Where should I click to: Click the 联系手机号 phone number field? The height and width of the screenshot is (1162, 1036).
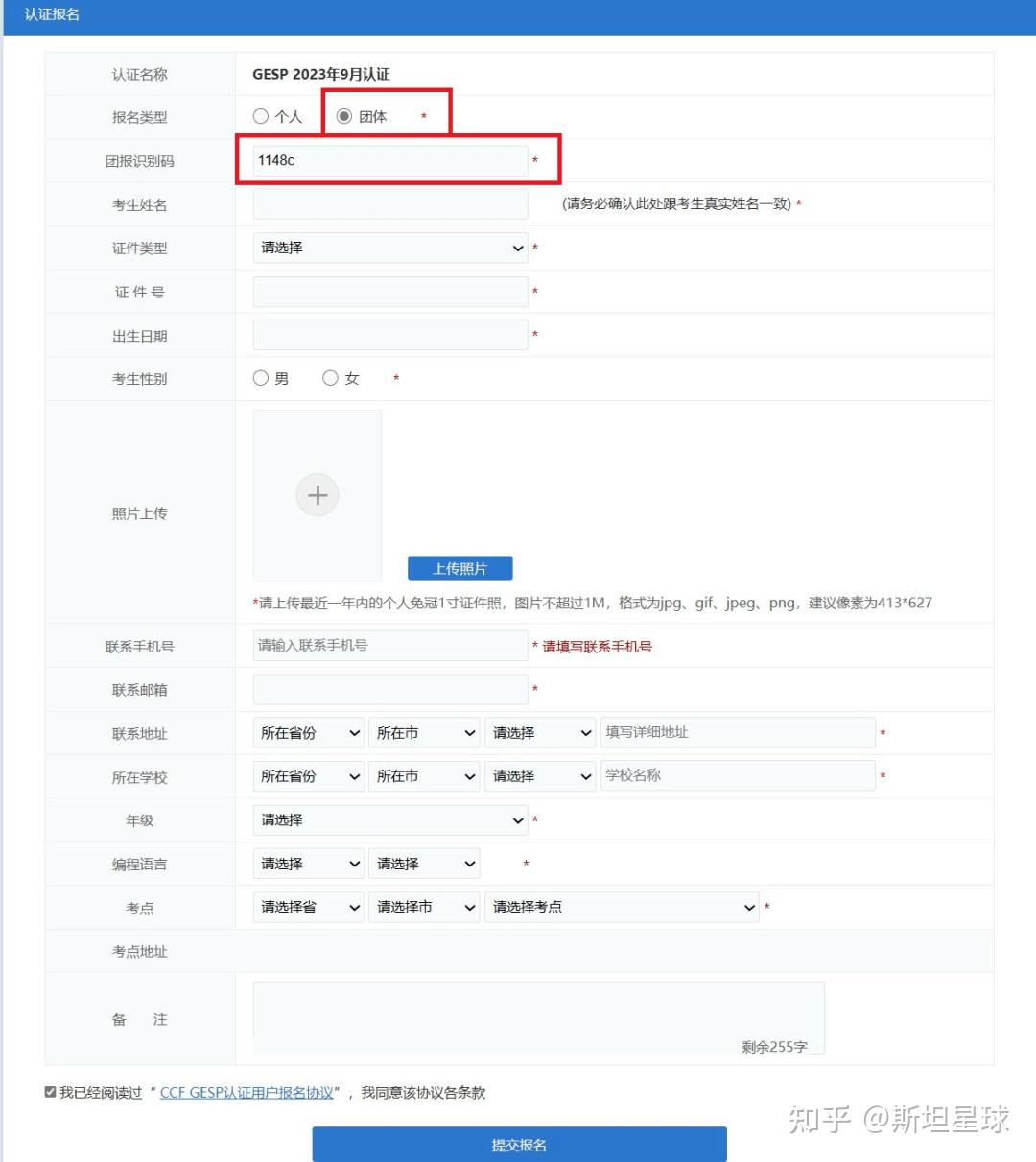click(389, 645)
